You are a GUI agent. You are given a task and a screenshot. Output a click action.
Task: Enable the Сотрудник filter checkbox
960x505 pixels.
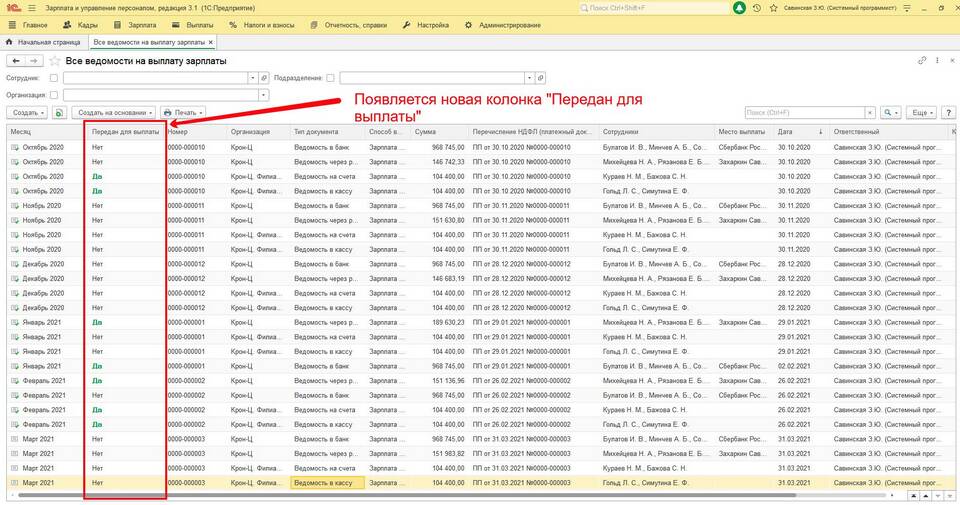pos(54,78)
